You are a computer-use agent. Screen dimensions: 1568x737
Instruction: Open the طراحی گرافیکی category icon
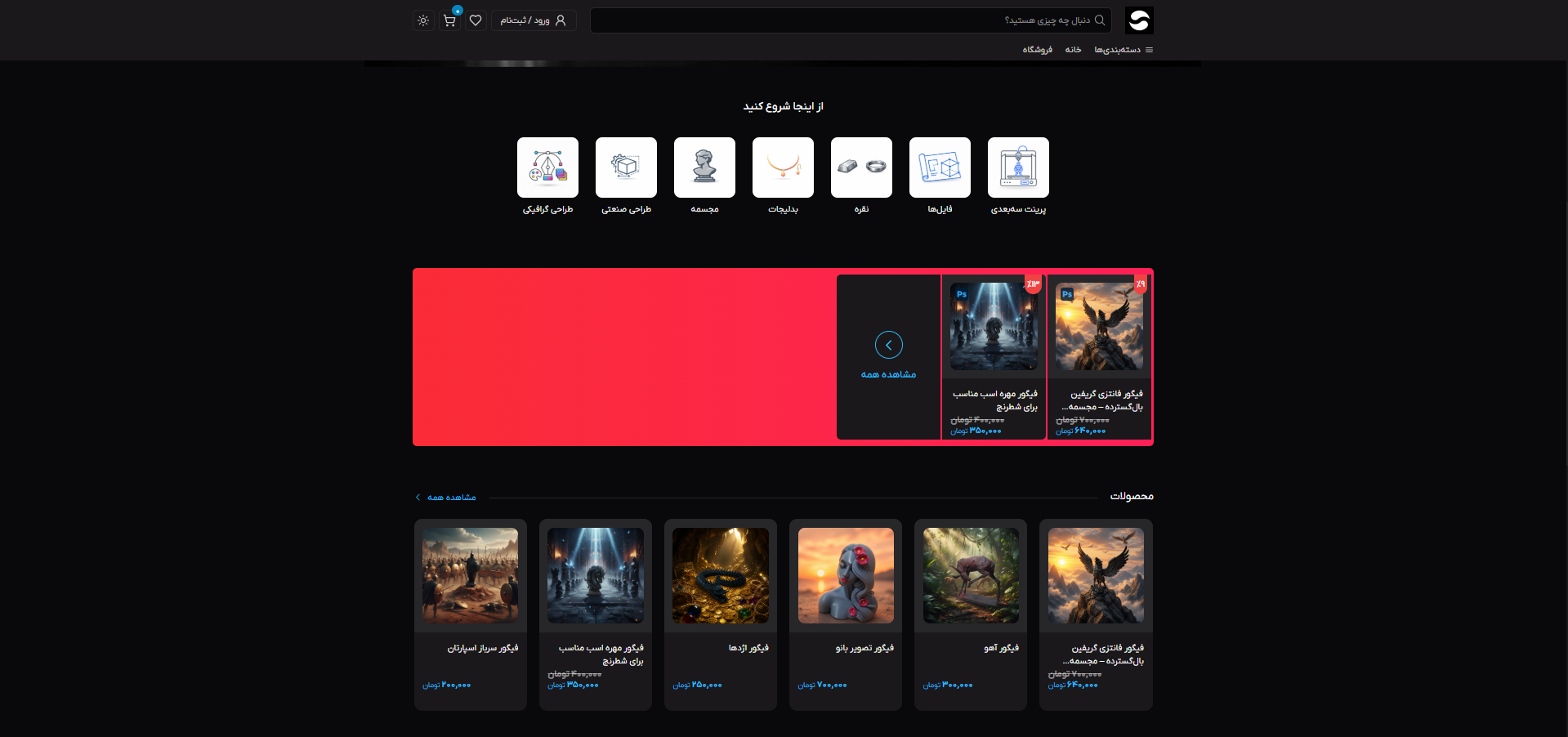[x=547, y=167]
